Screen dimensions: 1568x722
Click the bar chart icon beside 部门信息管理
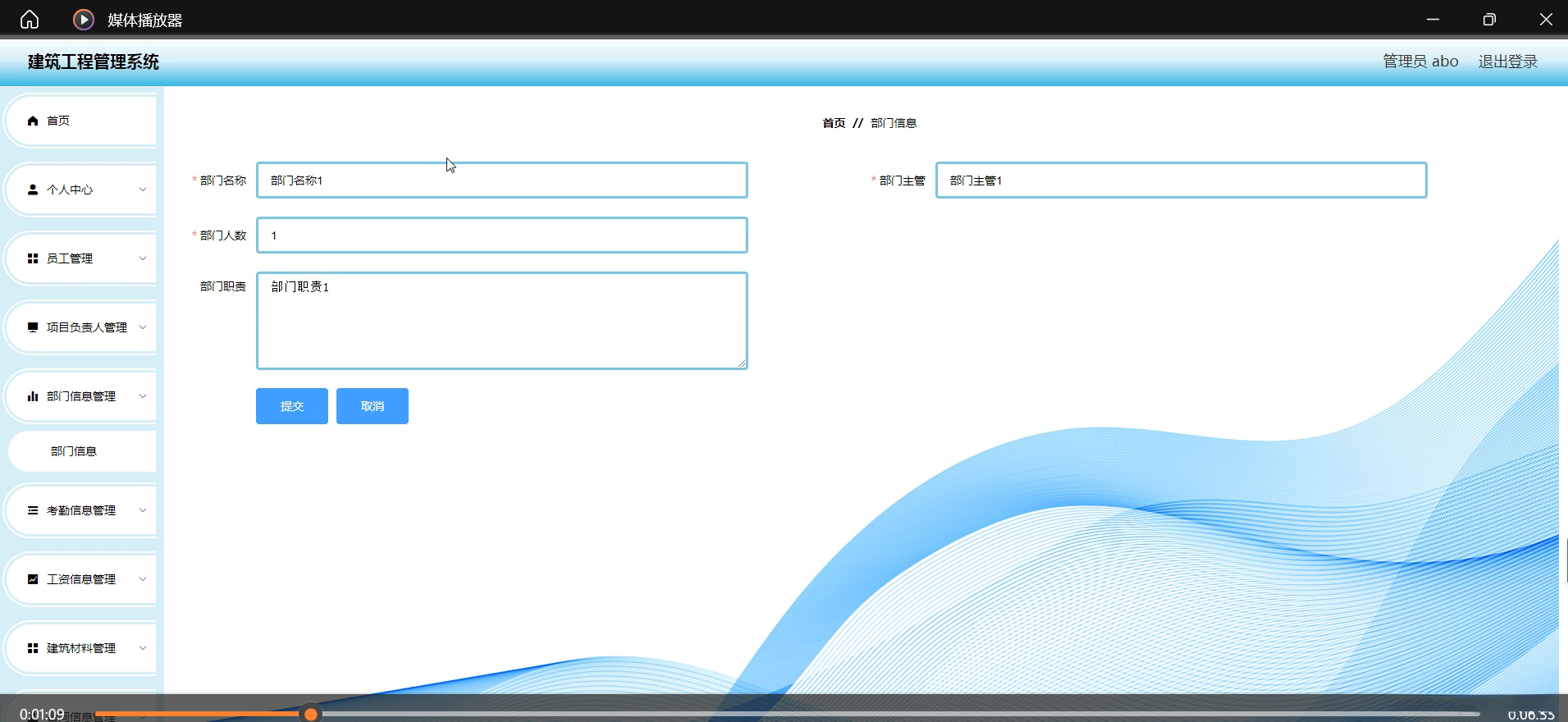tap(33, 396)
